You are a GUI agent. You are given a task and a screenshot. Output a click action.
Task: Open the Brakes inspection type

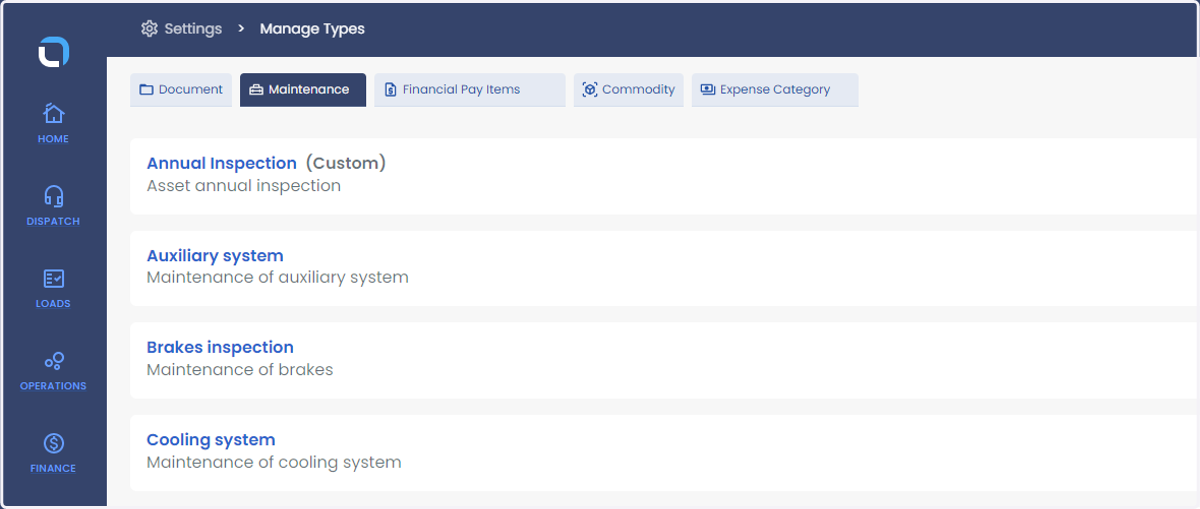click(x=220, y=348)
